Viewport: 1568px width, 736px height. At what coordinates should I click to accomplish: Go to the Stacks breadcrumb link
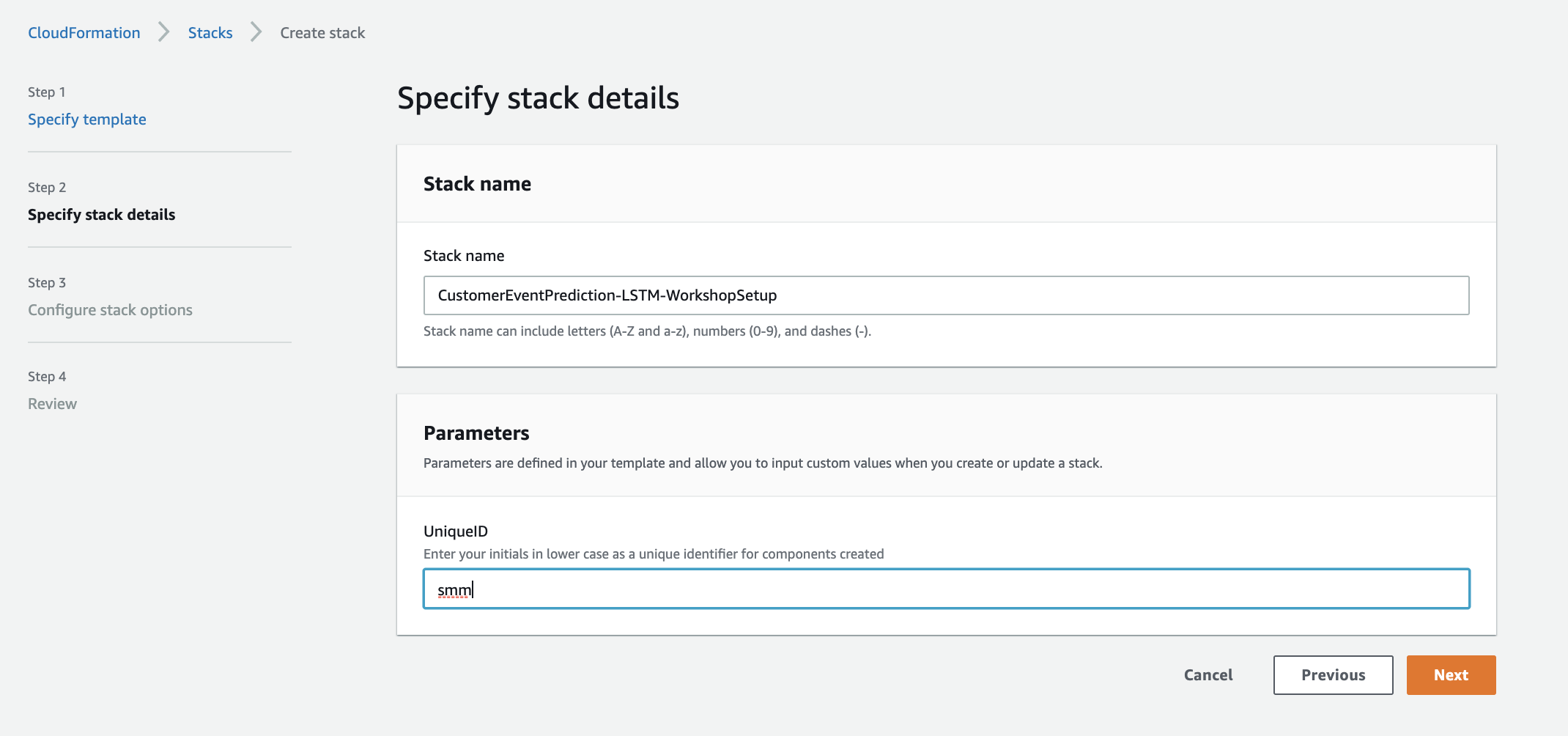click(210, 33)
